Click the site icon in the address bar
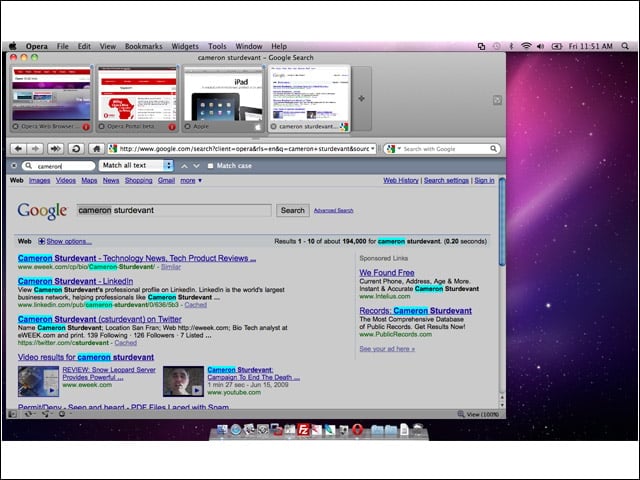This screenshot has width=640, height=480. 113,149
